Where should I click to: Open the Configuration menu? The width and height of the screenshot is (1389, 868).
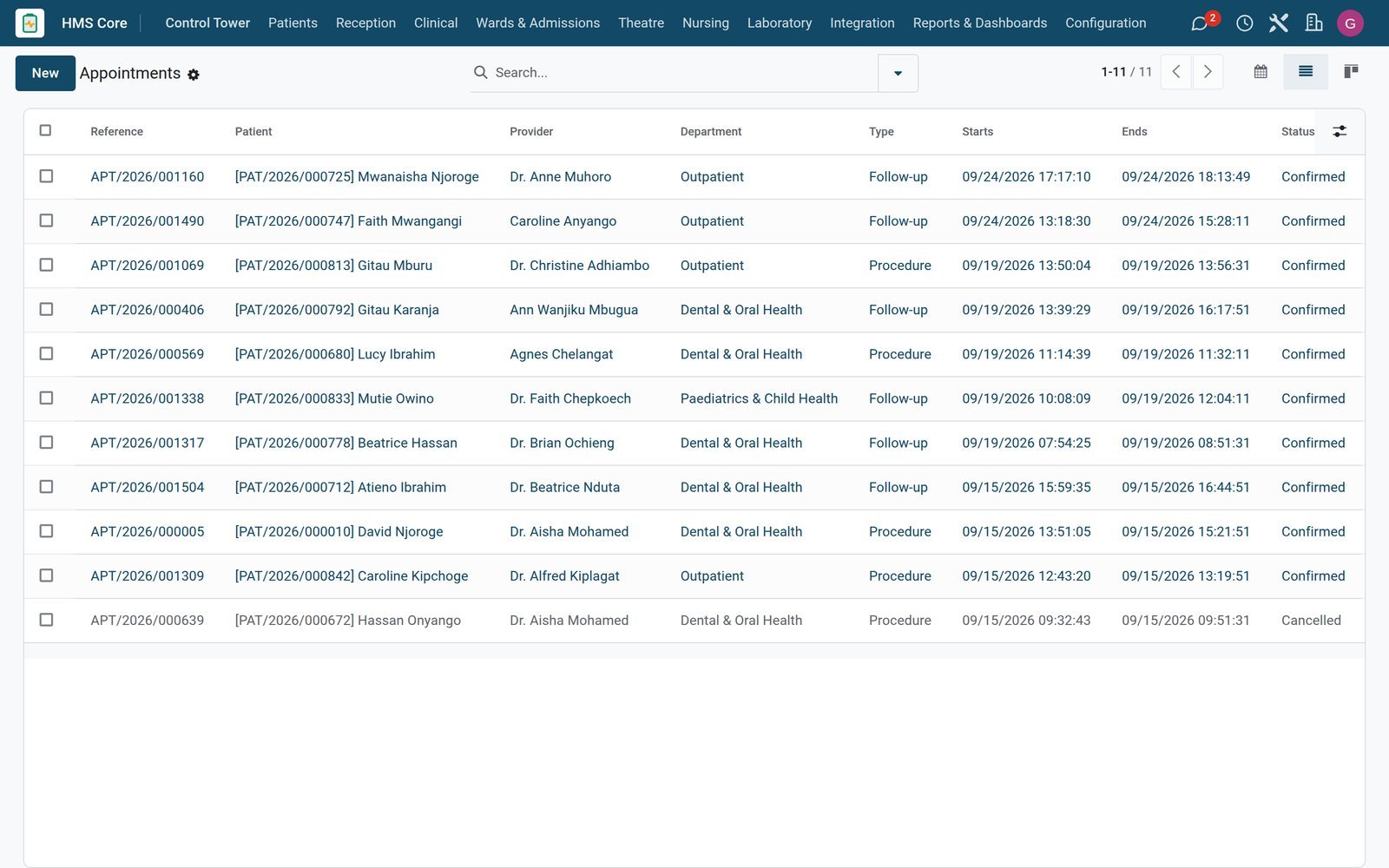pyautogui.click(x=1105, y=23)
